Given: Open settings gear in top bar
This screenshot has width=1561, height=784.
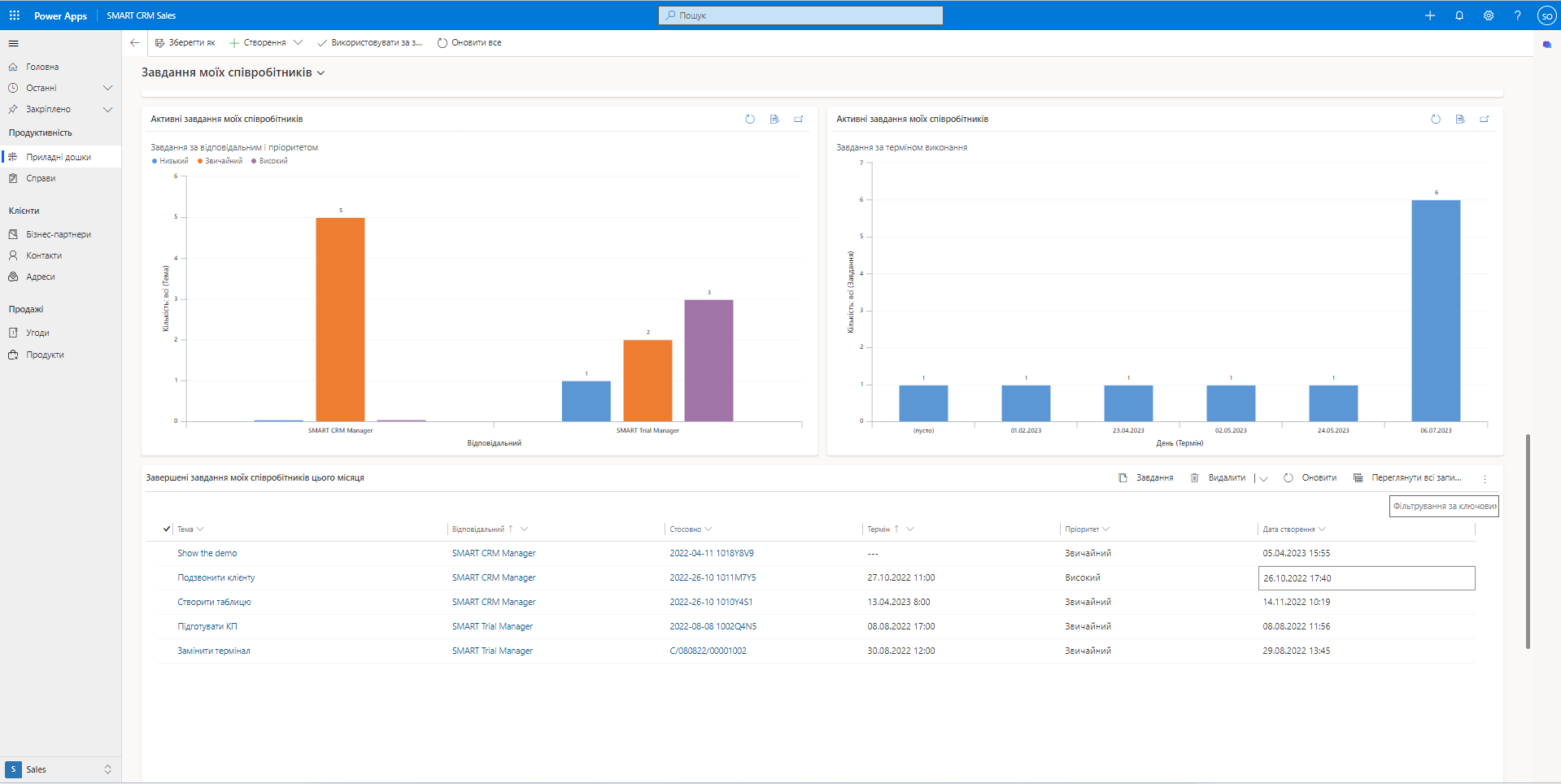Looking at the screenshot, I should tap(1489, 15).
